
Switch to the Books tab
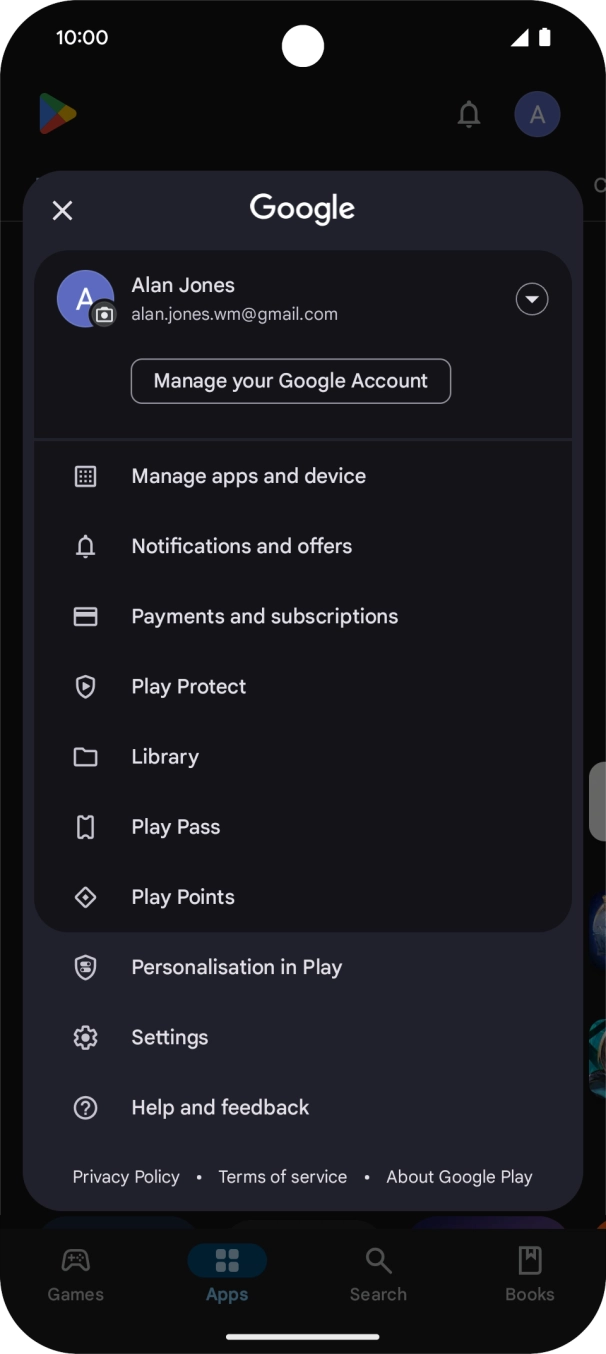(530, 1271)
